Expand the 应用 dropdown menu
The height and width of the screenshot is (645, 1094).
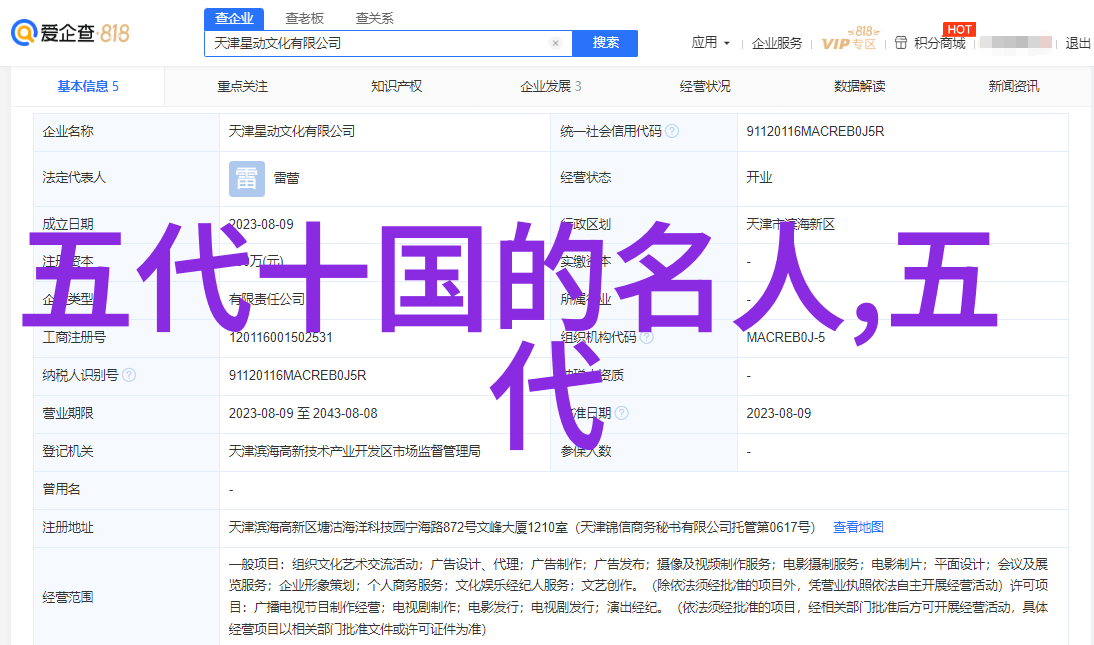pos(710,43)
